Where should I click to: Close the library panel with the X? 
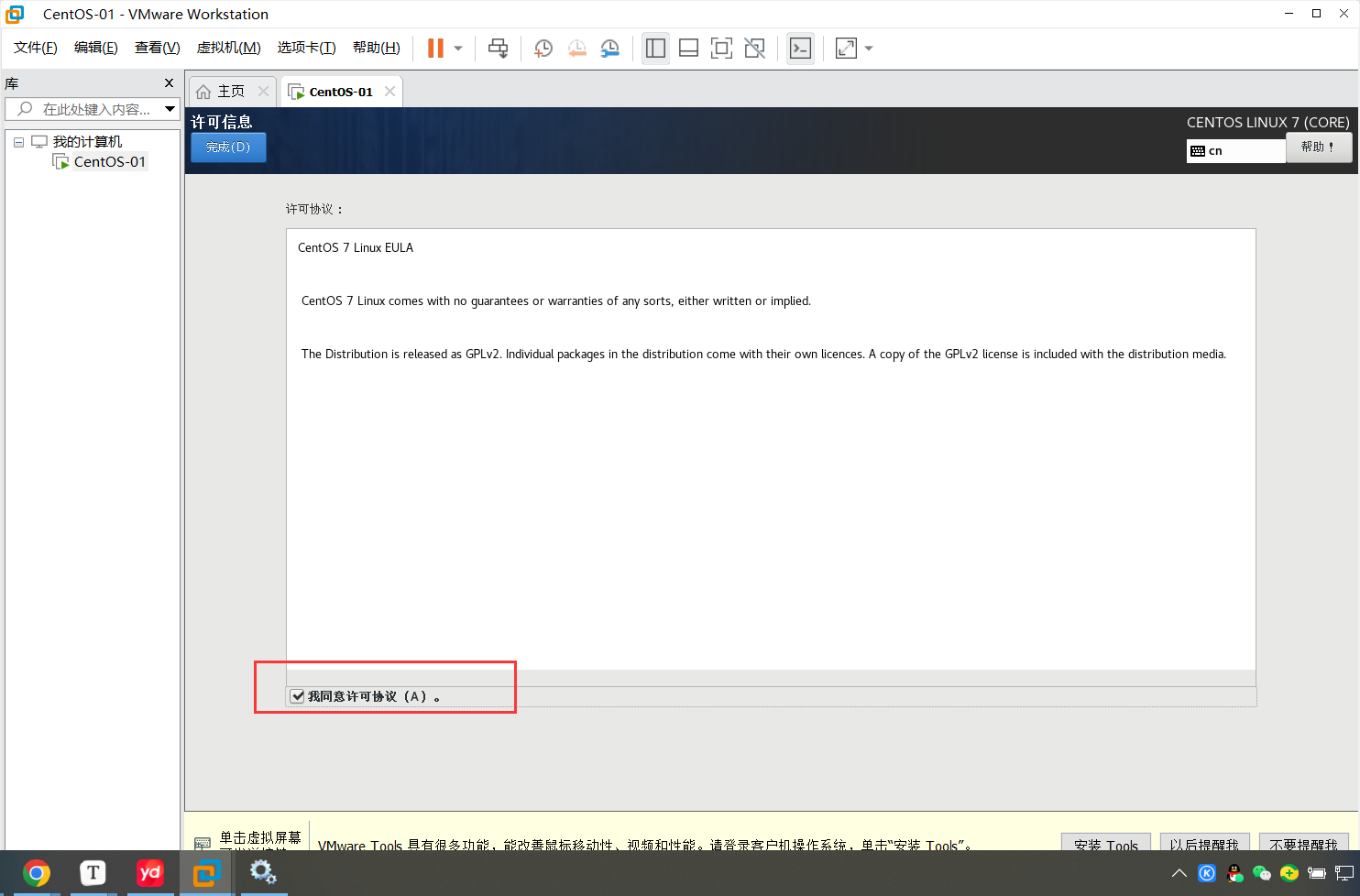click(169, 83)
